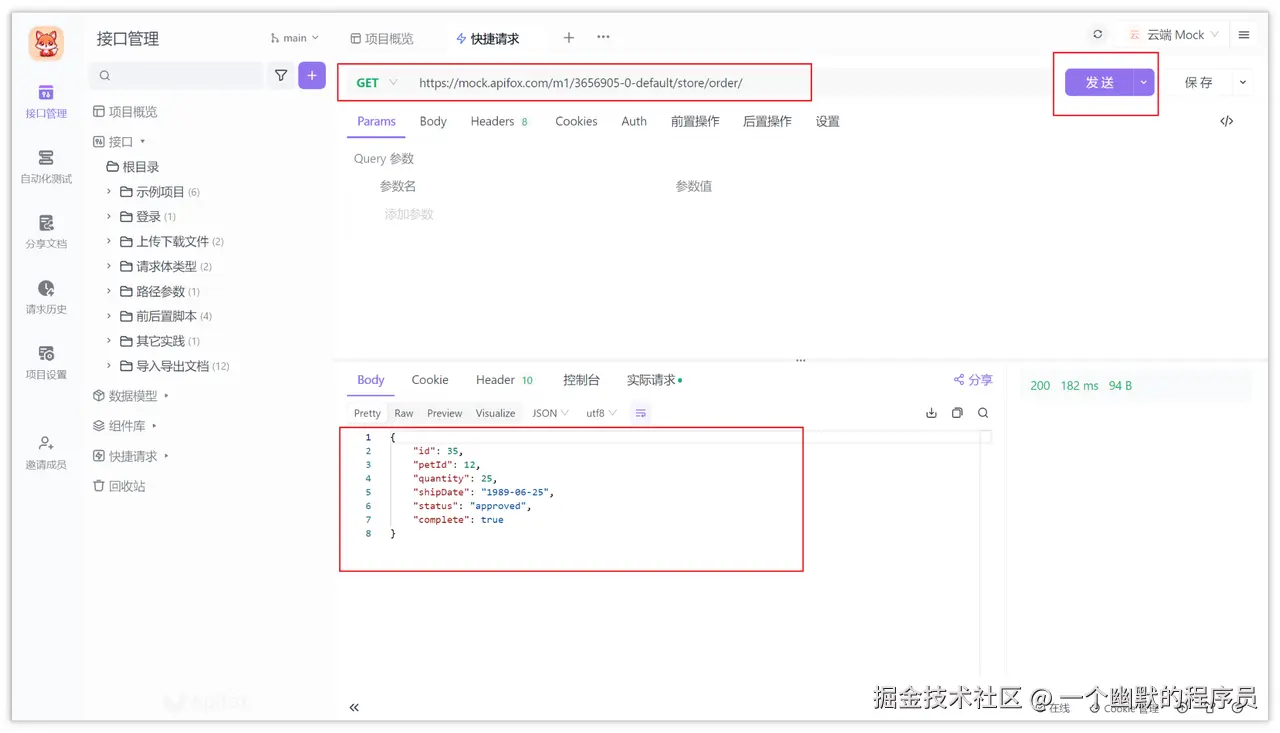Search within the response body

click(x=983, y=413)
